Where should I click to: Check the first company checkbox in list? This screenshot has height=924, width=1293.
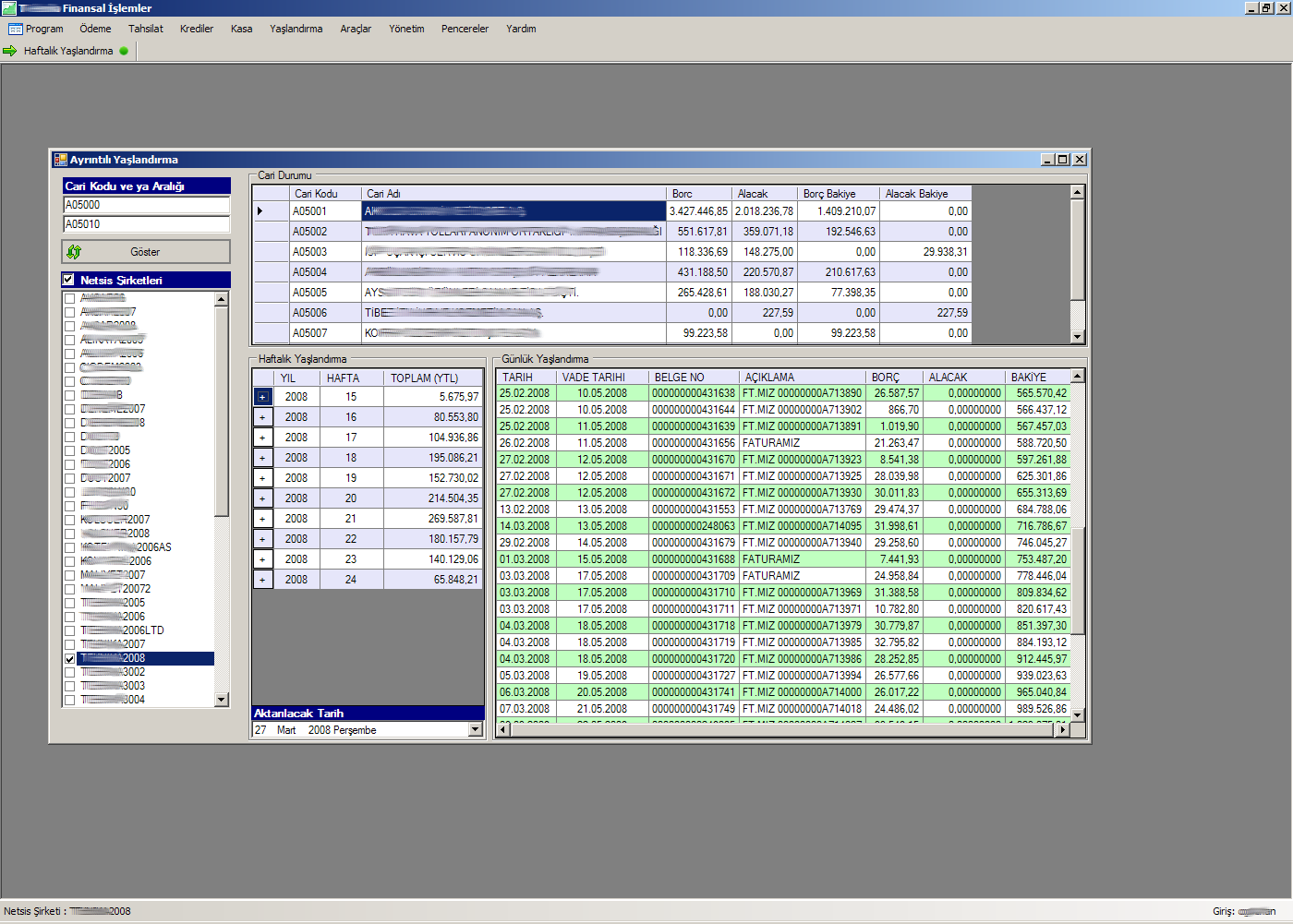[x=70, y=298]
